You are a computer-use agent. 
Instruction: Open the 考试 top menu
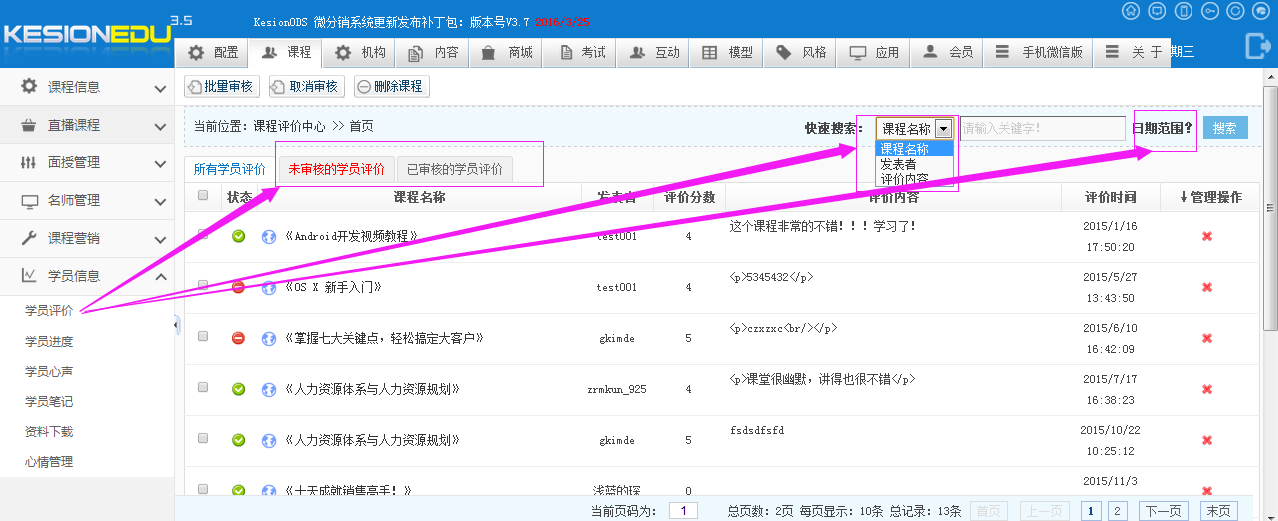(x=580, y=53)
